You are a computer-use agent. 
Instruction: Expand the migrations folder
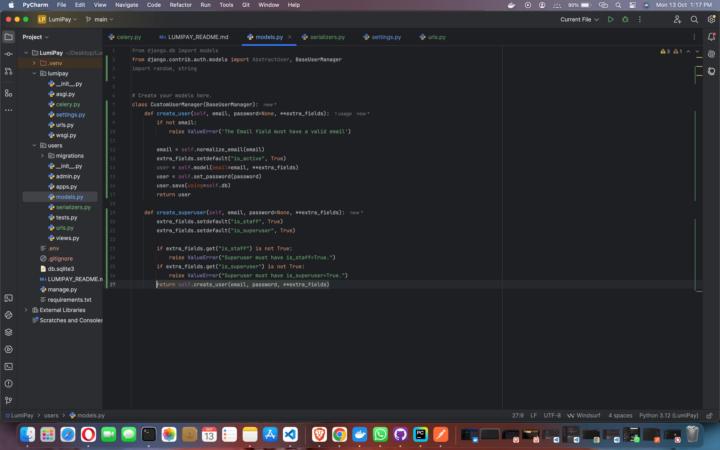pos(42,156)
